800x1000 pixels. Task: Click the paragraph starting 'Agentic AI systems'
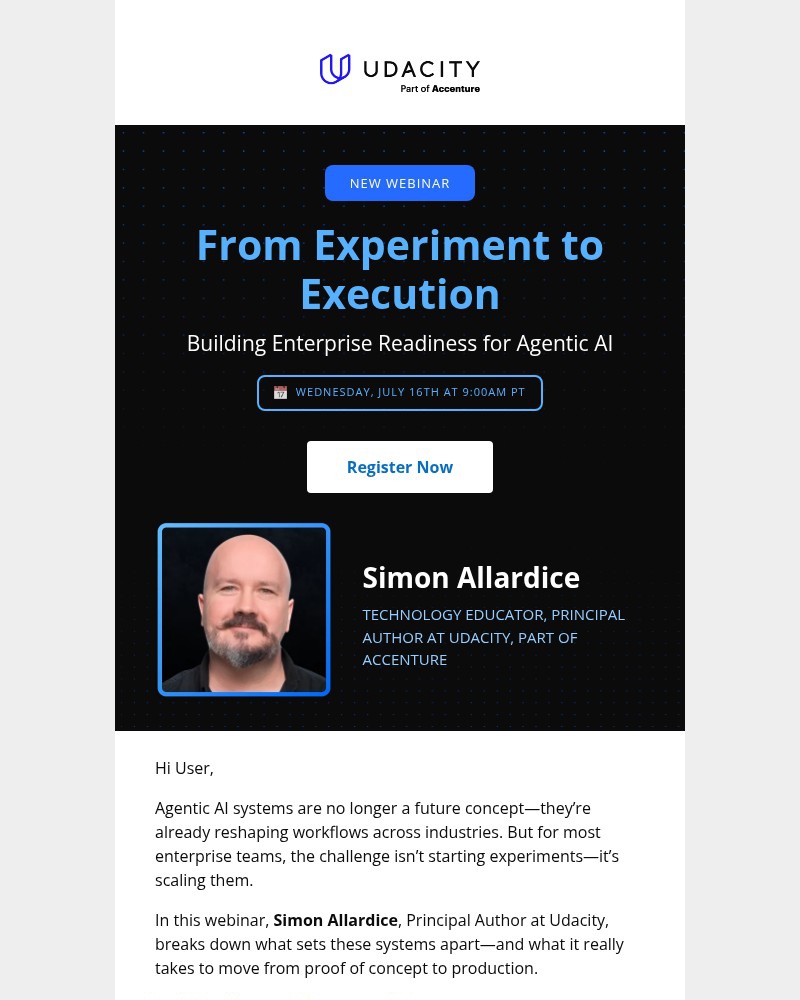coord(387,844)
